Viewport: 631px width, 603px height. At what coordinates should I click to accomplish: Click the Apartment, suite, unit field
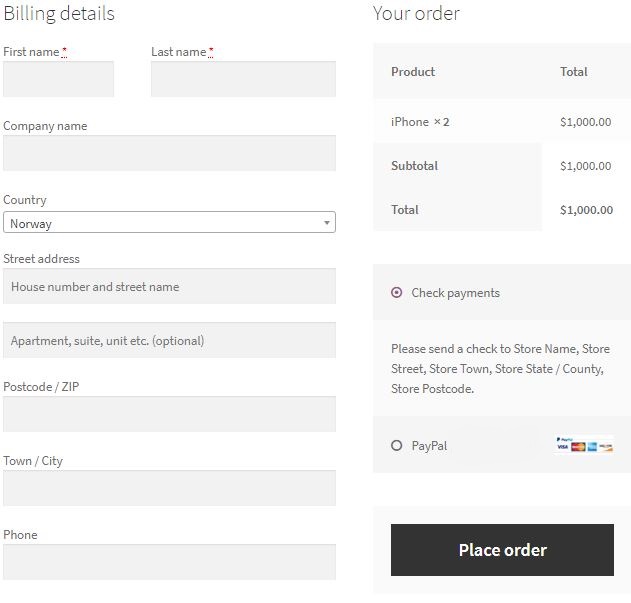[x=169, y=341]
